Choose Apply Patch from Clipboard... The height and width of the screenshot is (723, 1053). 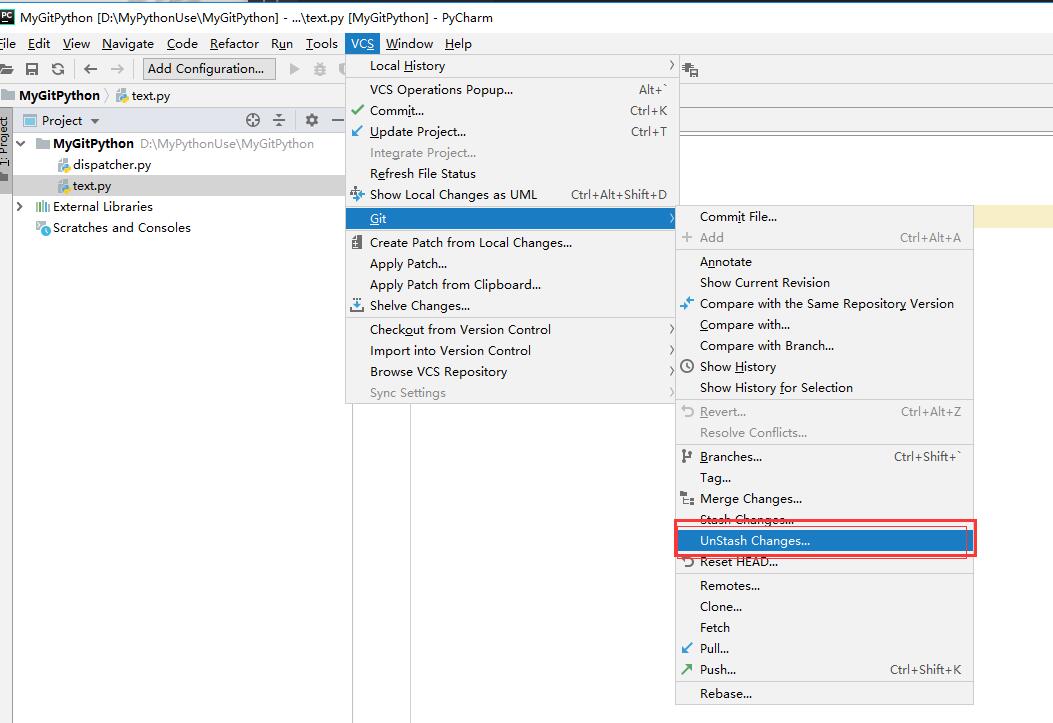point(510,285)
